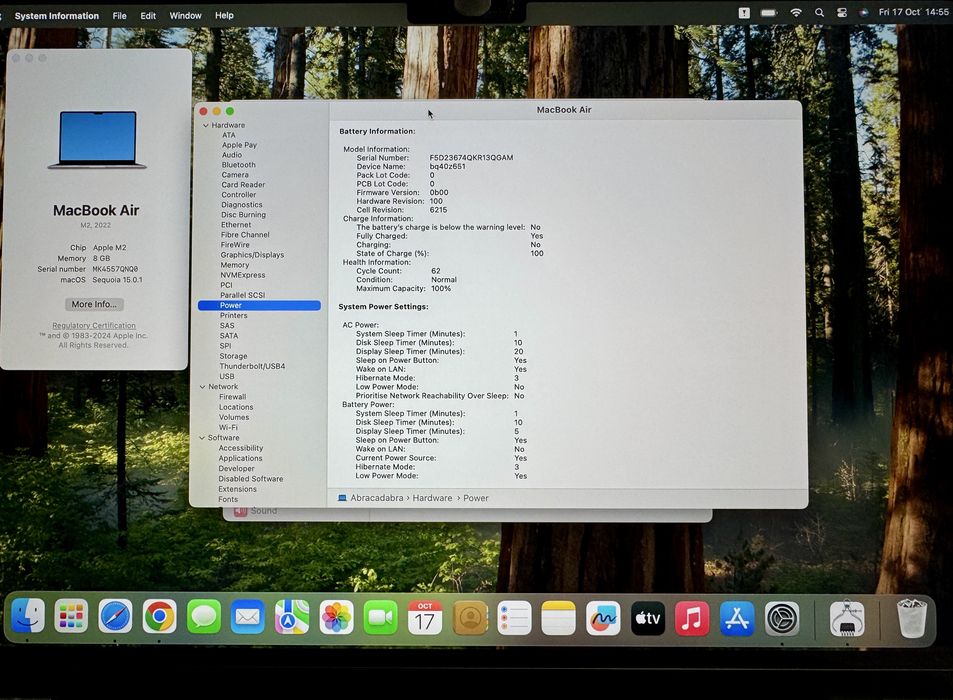The width and height of the screenshot is (953, 700).
Task: Open System Settings from the Dock
Action: (782, 619)
